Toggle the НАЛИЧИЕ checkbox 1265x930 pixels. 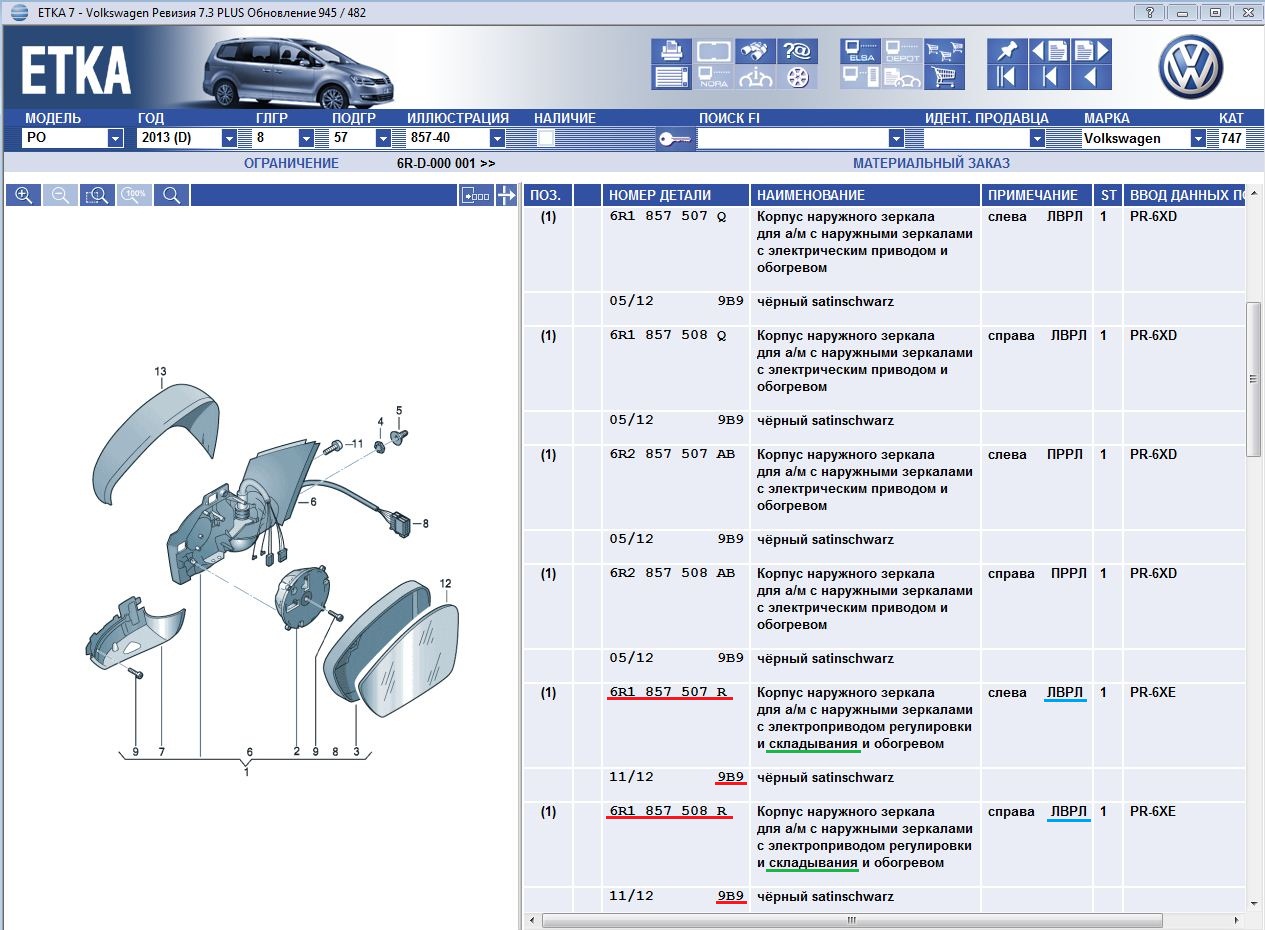coord(546,139)
